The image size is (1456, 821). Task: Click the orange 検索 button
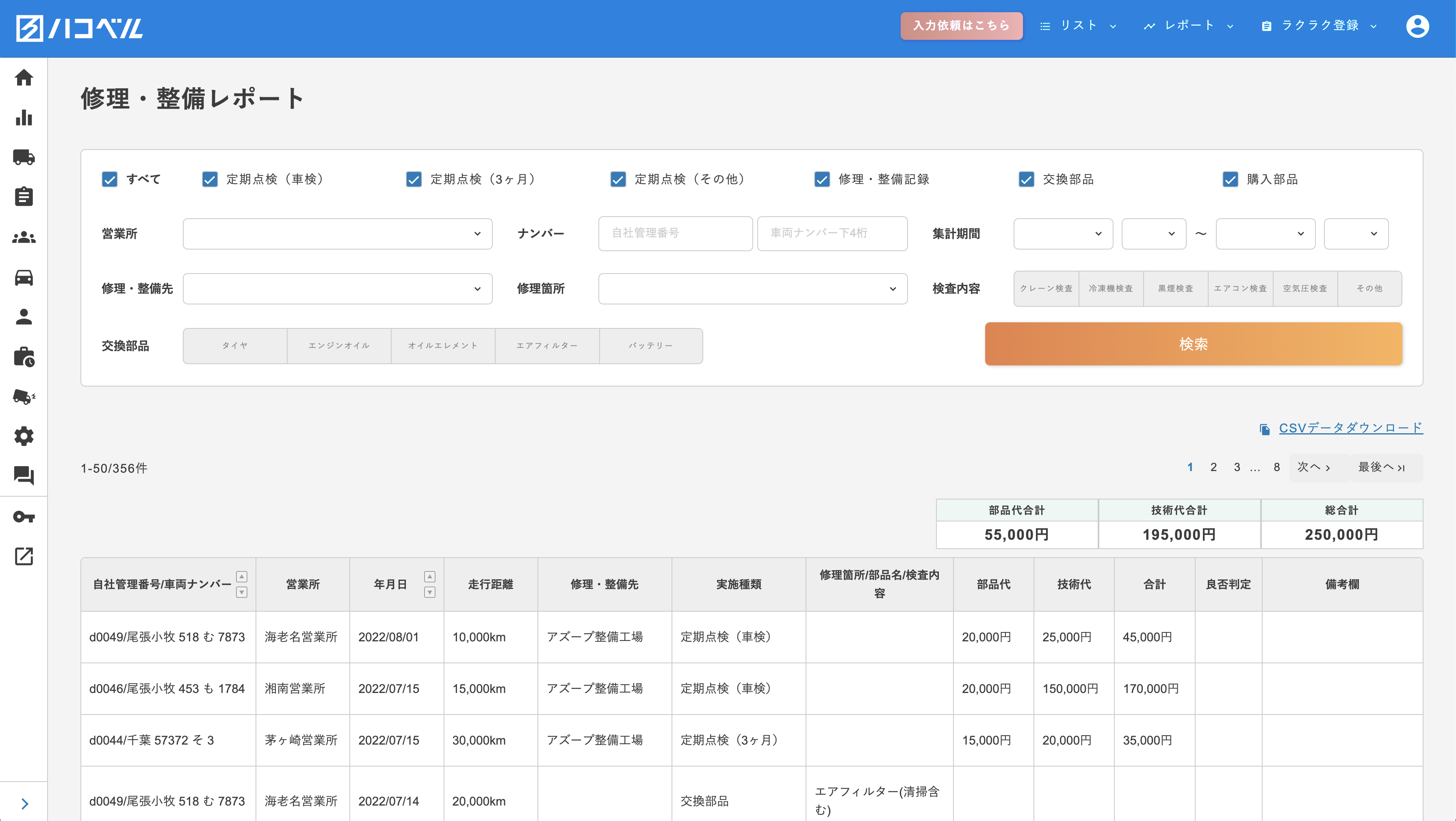1193,344
